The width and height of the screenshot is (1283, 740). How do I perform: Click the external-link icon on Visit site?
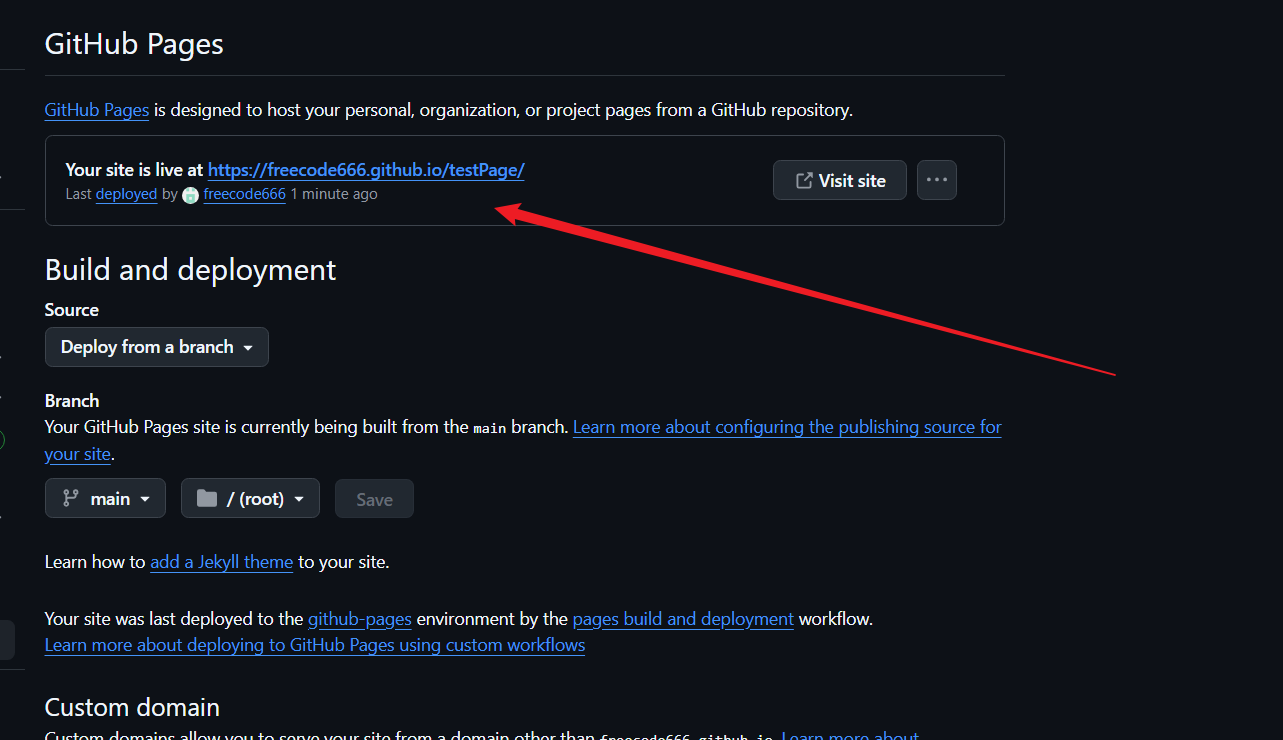tap(803, 180)
